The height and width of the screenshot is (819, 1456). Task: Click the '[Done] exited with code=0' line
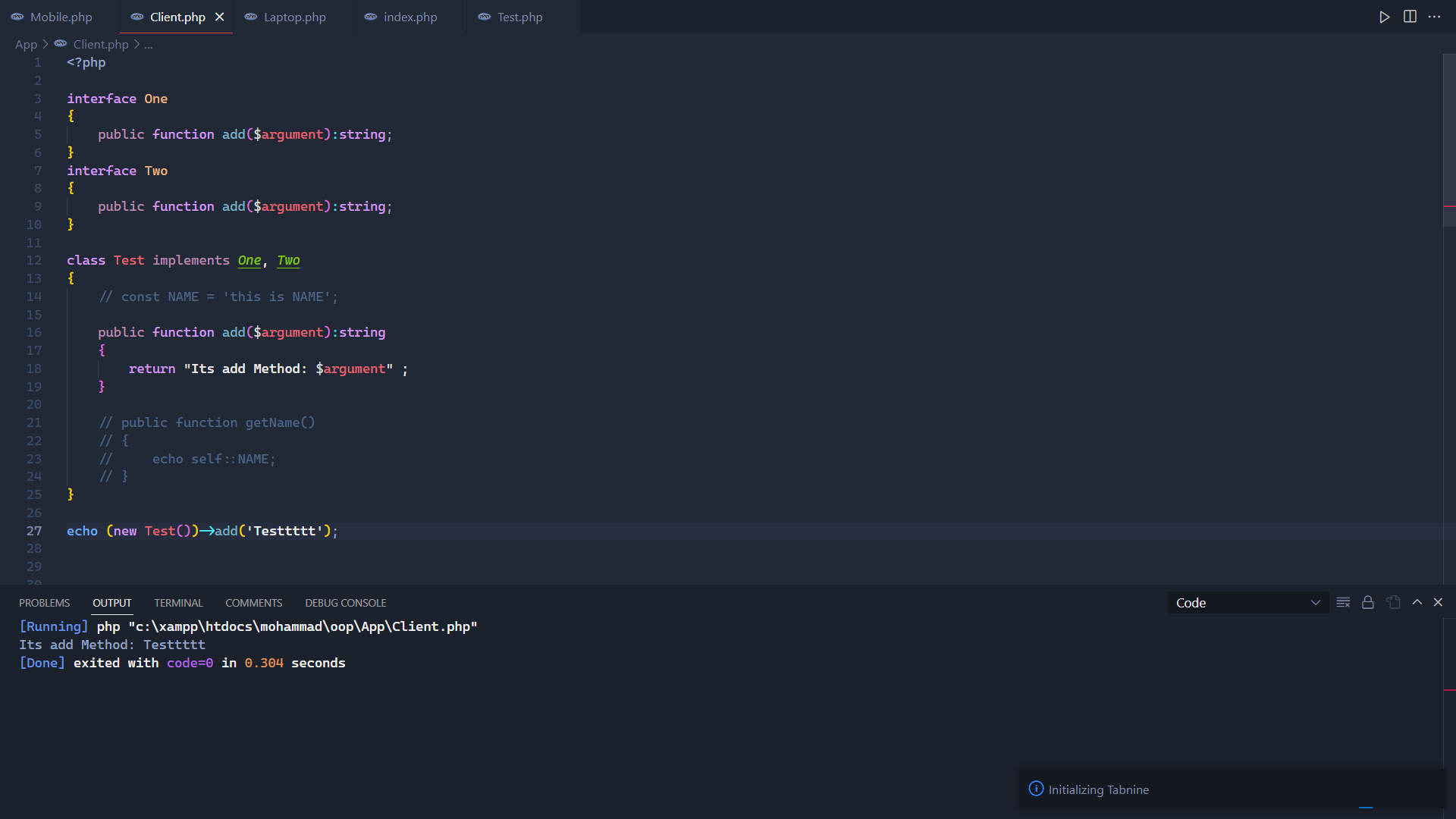point(182,663)
